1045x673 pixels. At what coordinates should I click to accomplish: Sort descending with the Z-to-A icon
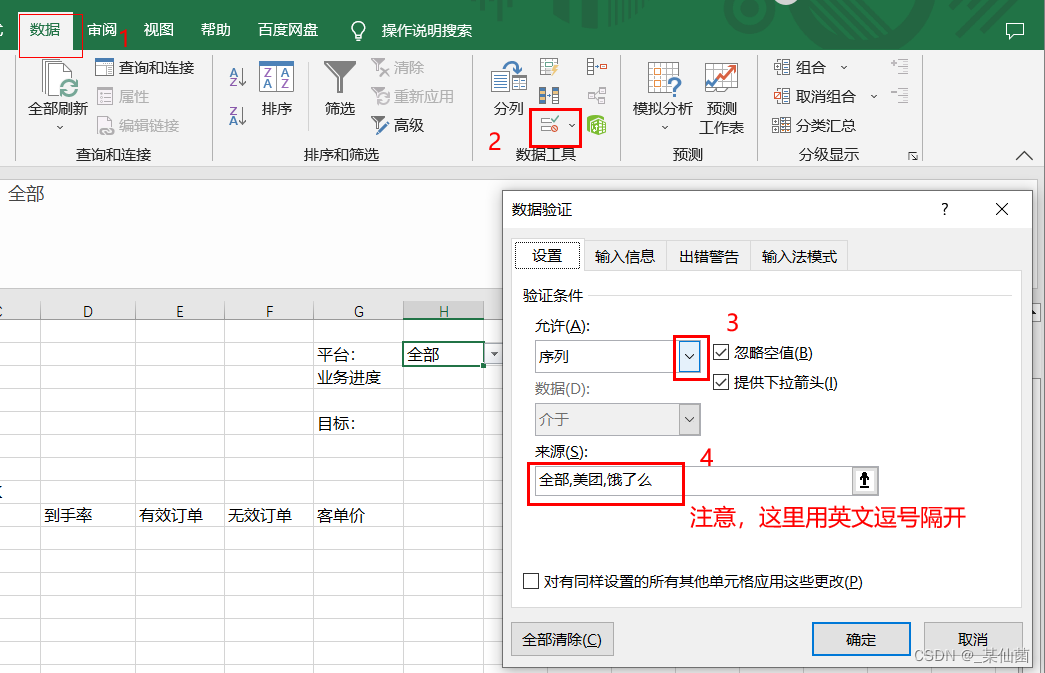pos(238,116)
